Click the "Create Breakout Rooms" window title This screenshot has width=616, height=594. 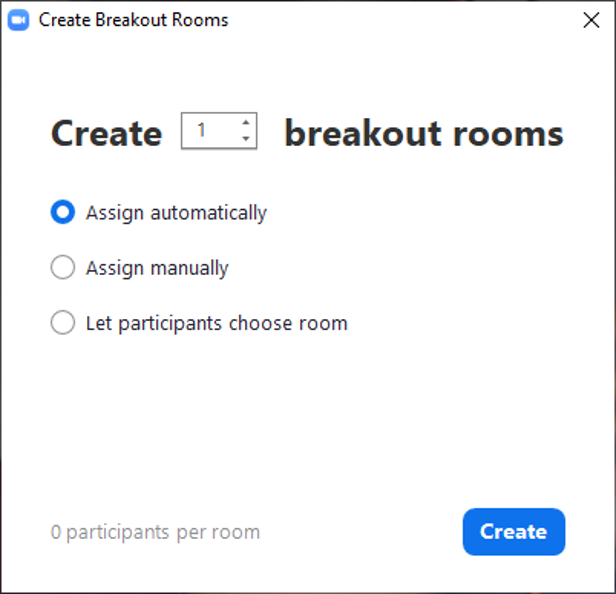[133, 20]
